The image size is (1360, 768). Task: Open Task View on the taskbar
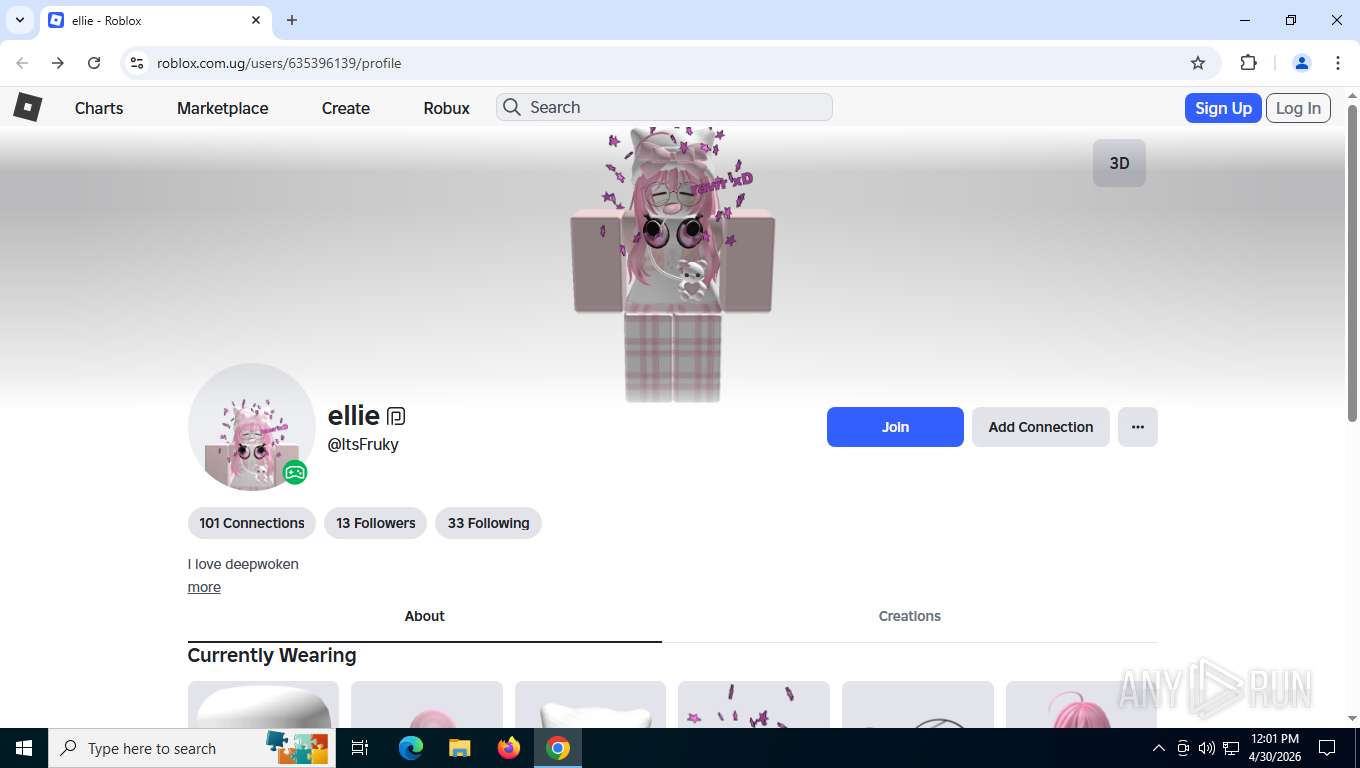(360, 748)
